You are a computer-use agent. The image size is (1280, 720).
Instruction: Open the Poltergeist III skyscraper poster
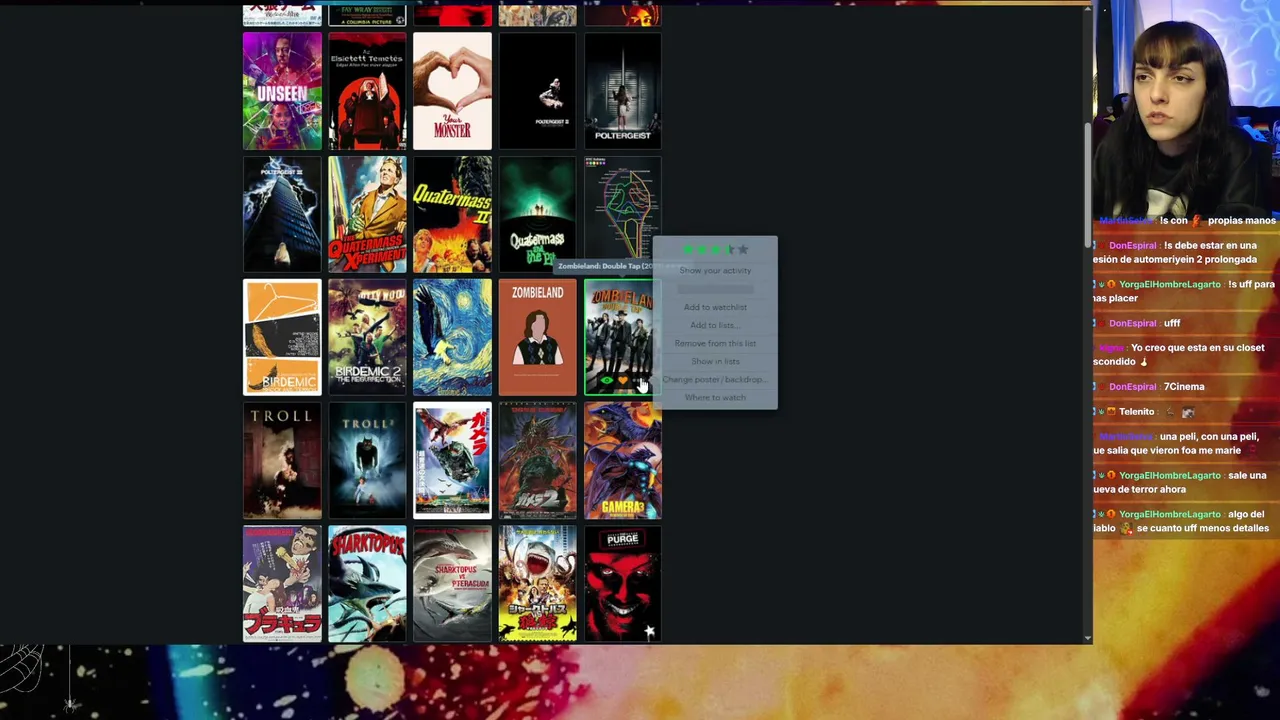coord(282,214)
